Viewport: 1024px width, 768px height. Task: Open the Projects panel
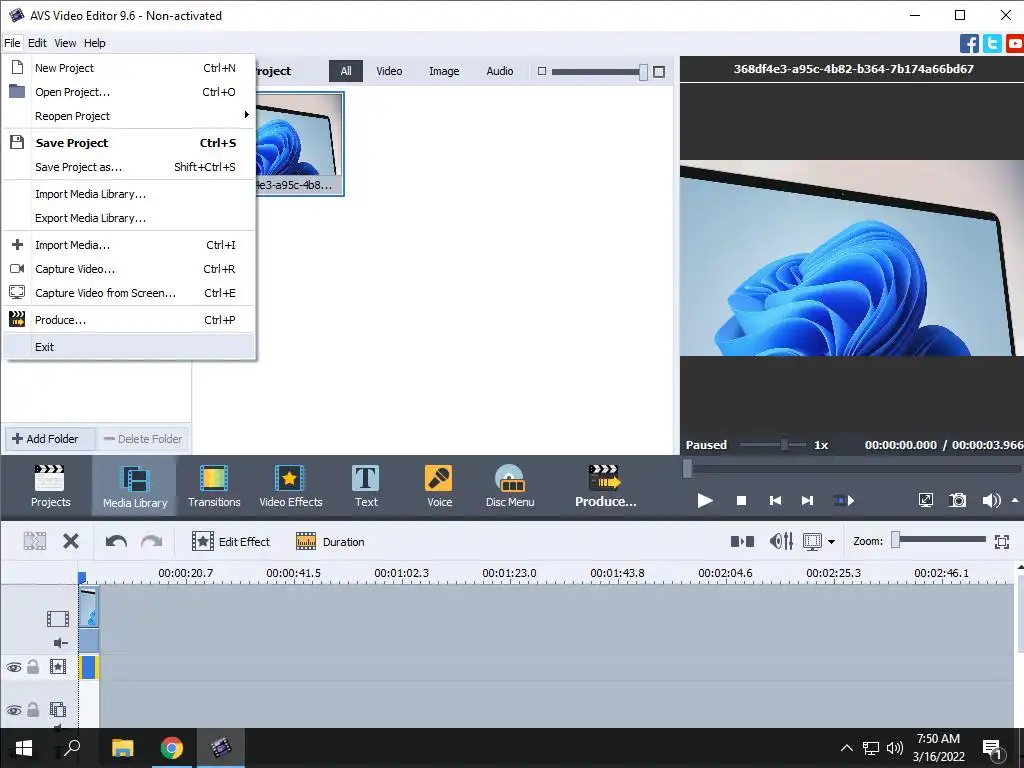pyautogui.click(x=50, y=486)
